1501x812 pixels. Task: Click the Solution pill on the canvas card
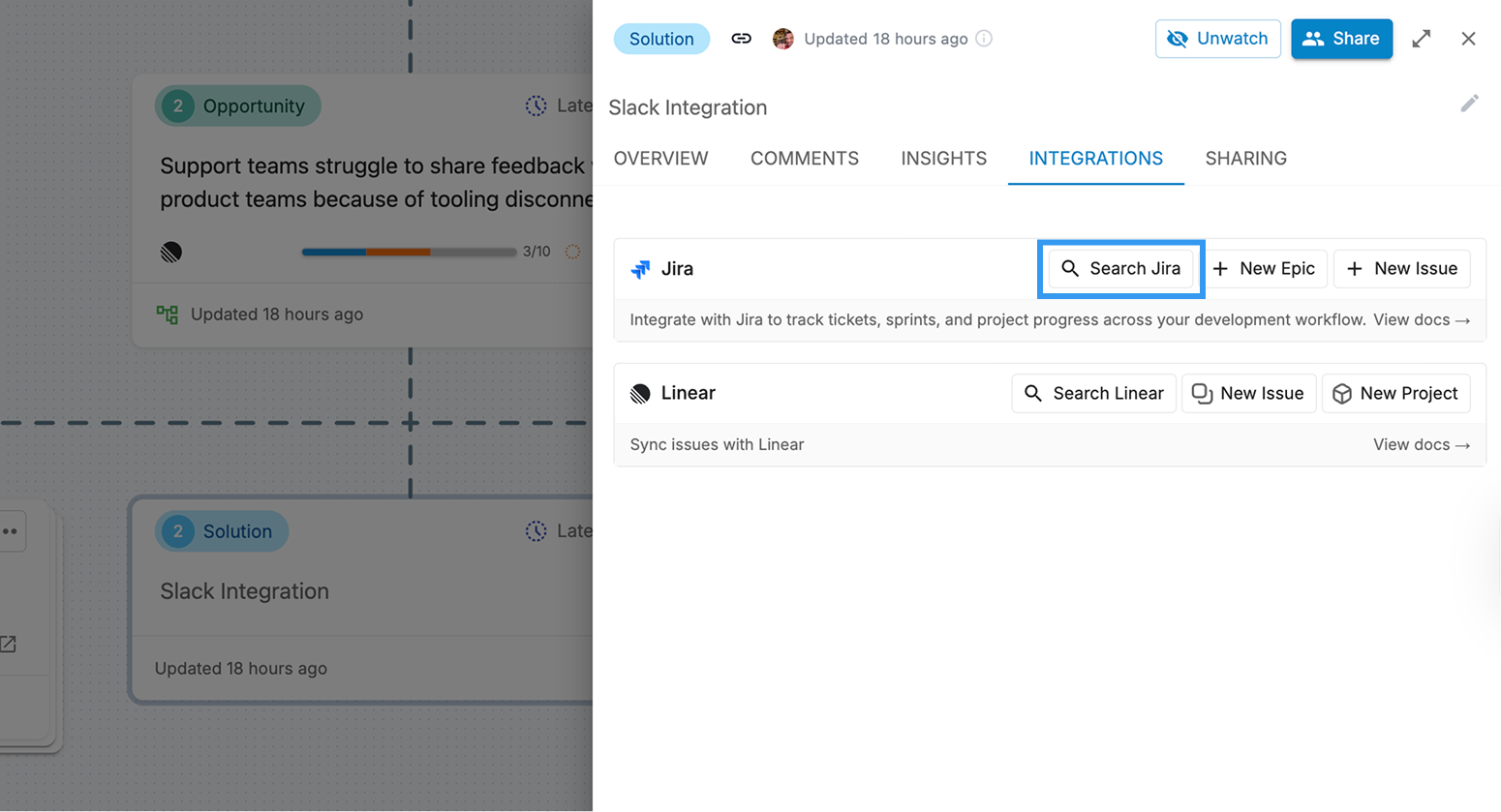(x=221, y=530)
